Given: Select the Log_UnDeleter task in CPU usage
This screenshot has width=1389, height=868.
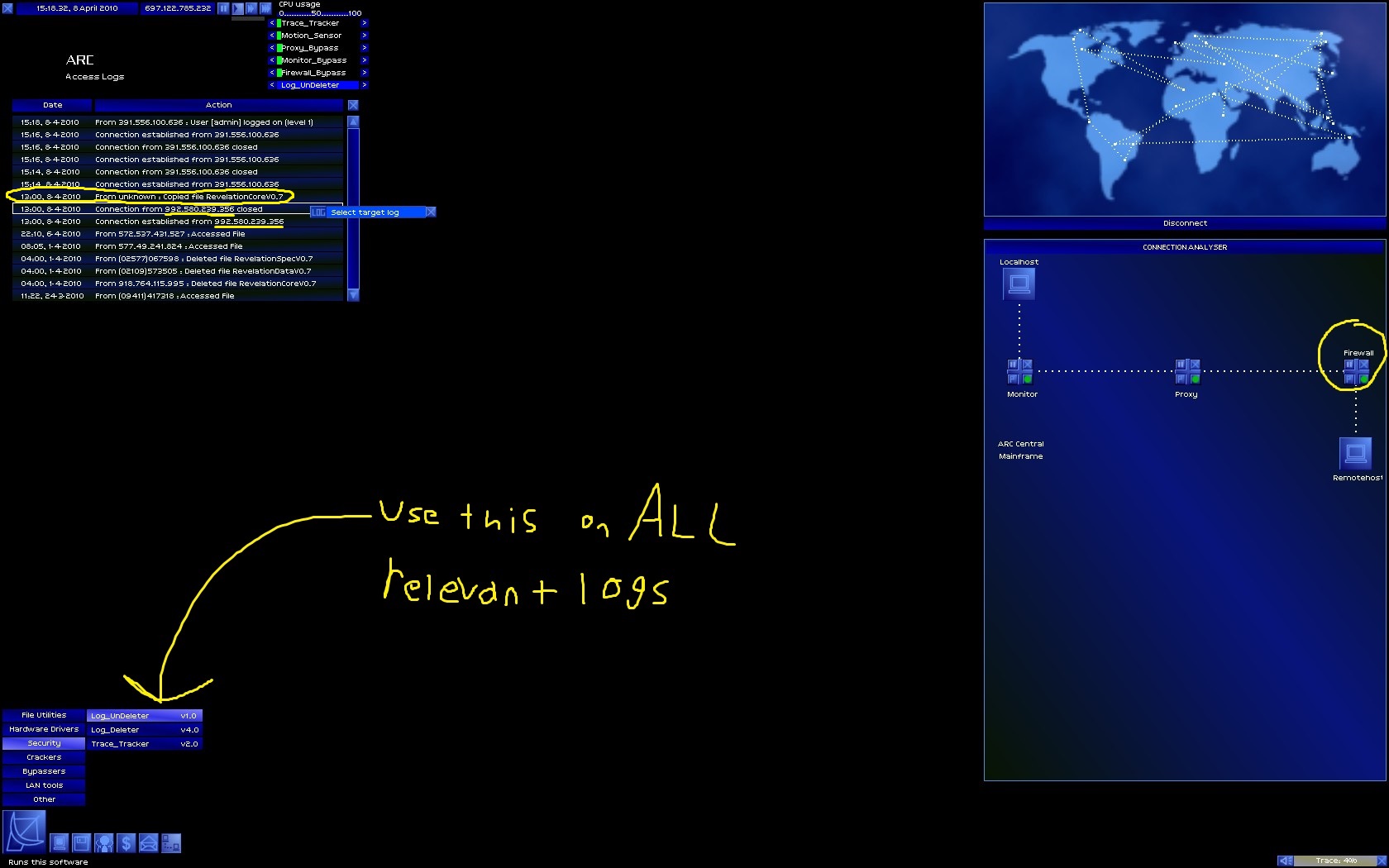Looking at the screenshot, I should coord(318,85).
